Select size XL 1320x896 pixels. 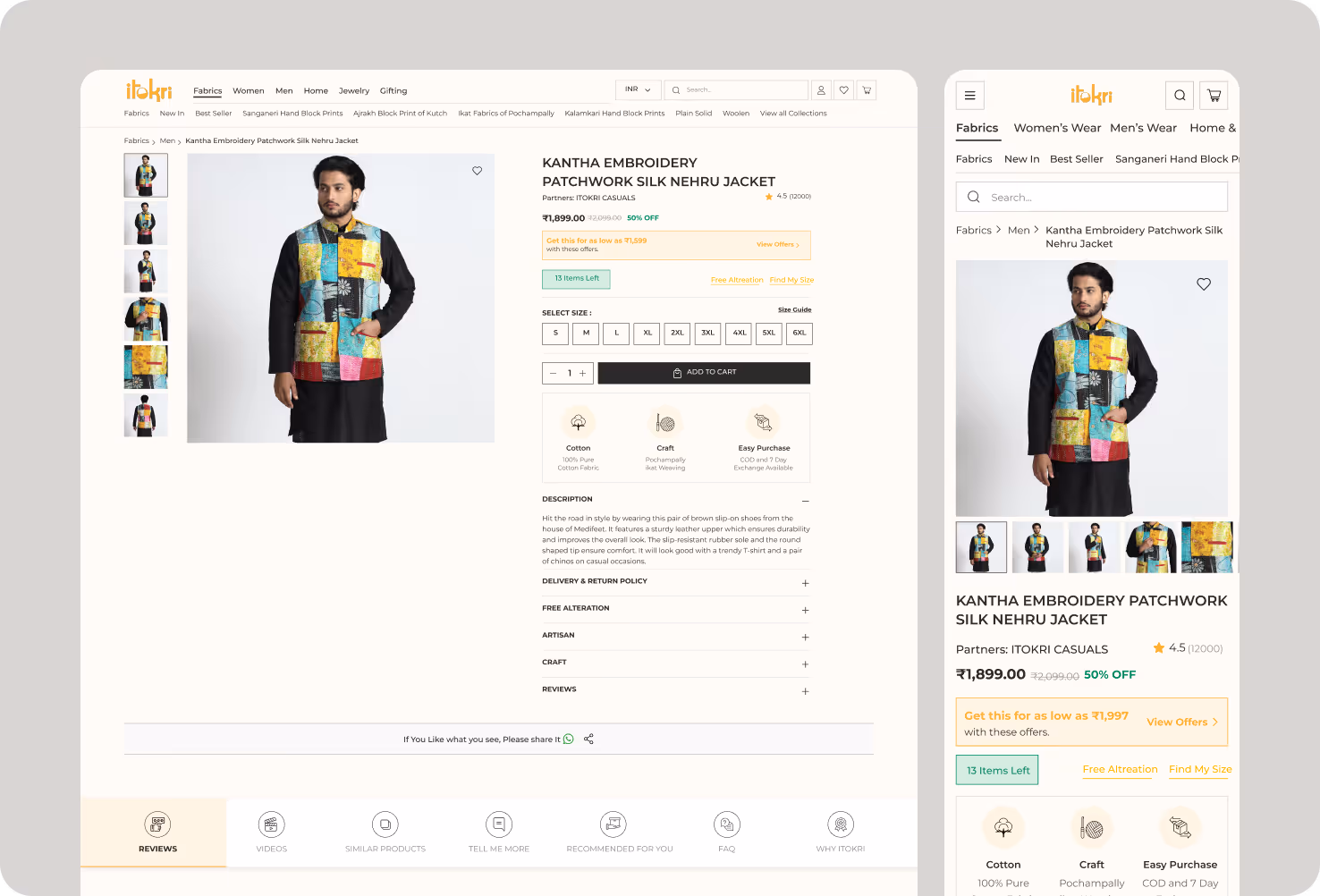click(647, 334)
